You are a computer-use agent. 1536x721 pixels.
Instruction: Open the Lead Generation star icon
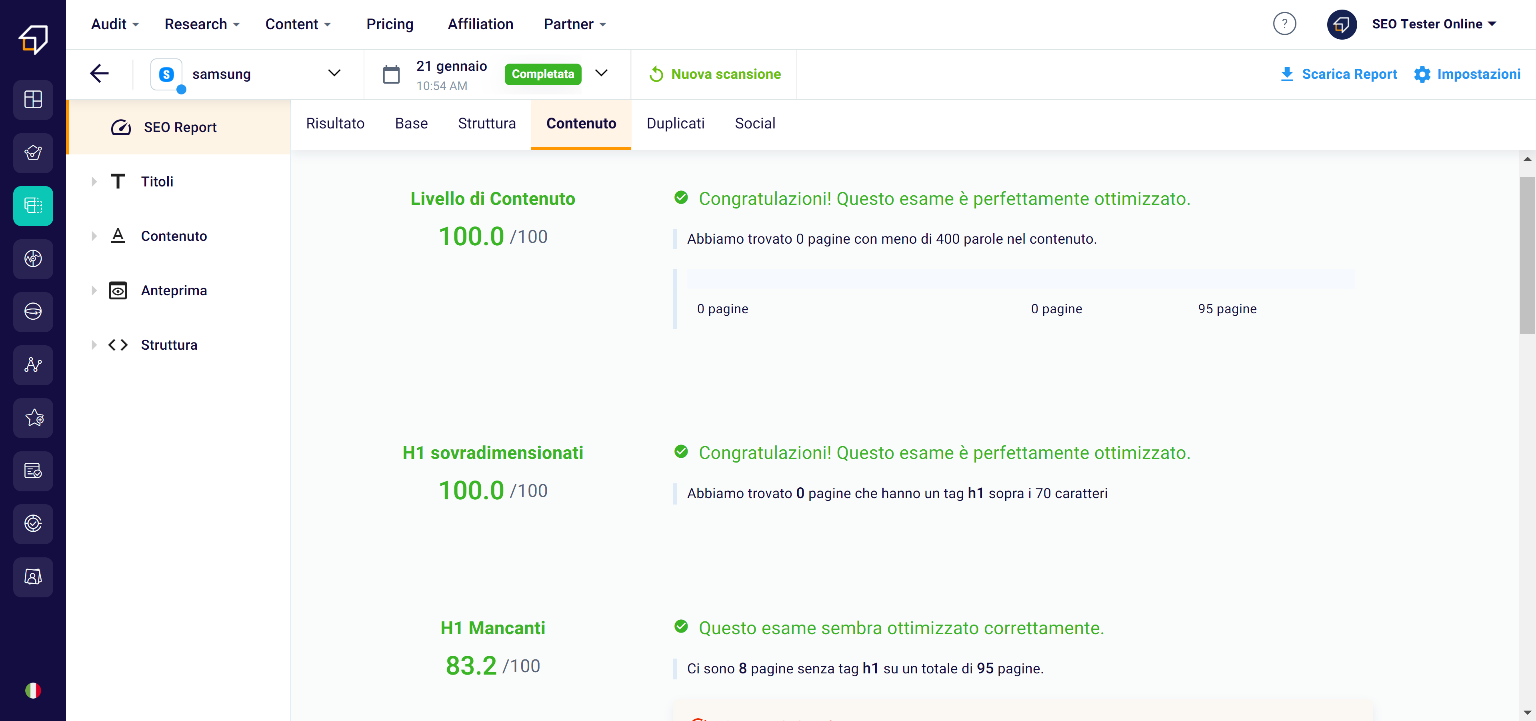click(x=33, y=418)
